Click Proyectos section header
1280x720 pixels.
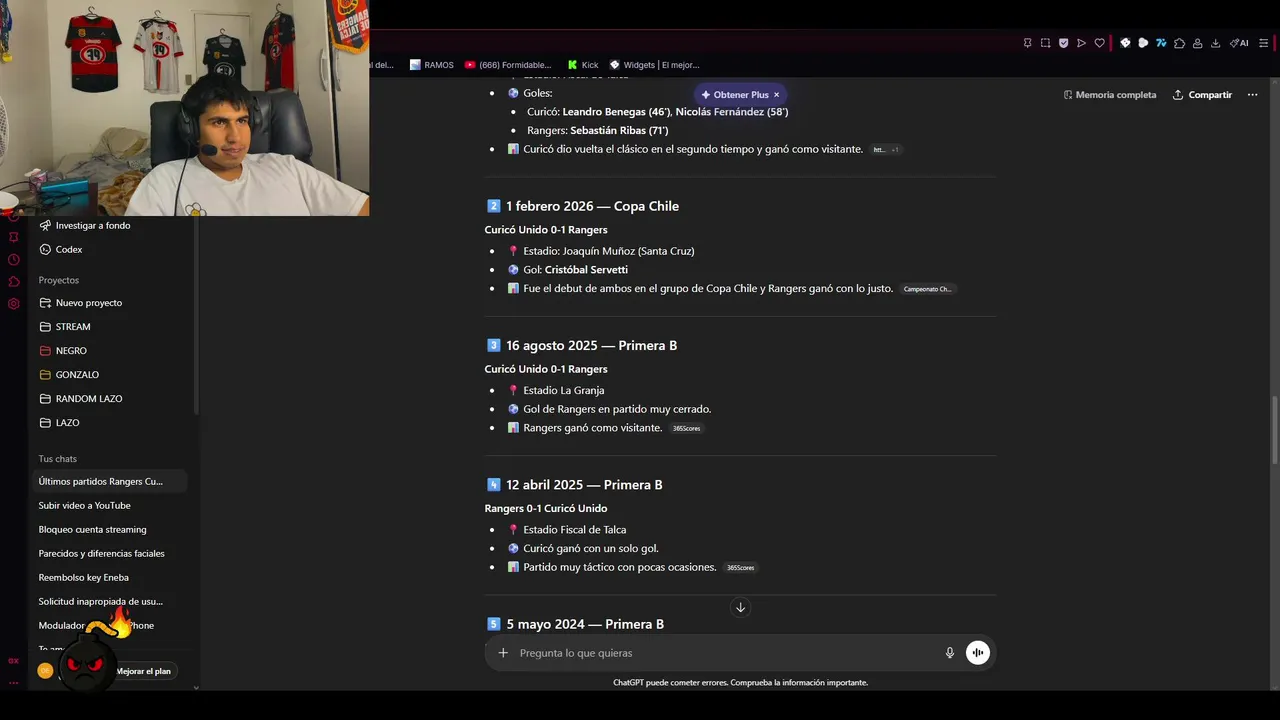59,280
